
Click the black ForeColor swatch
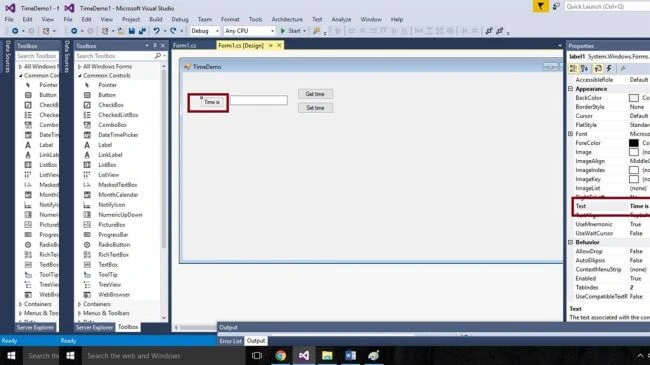(x=633, y=143)
